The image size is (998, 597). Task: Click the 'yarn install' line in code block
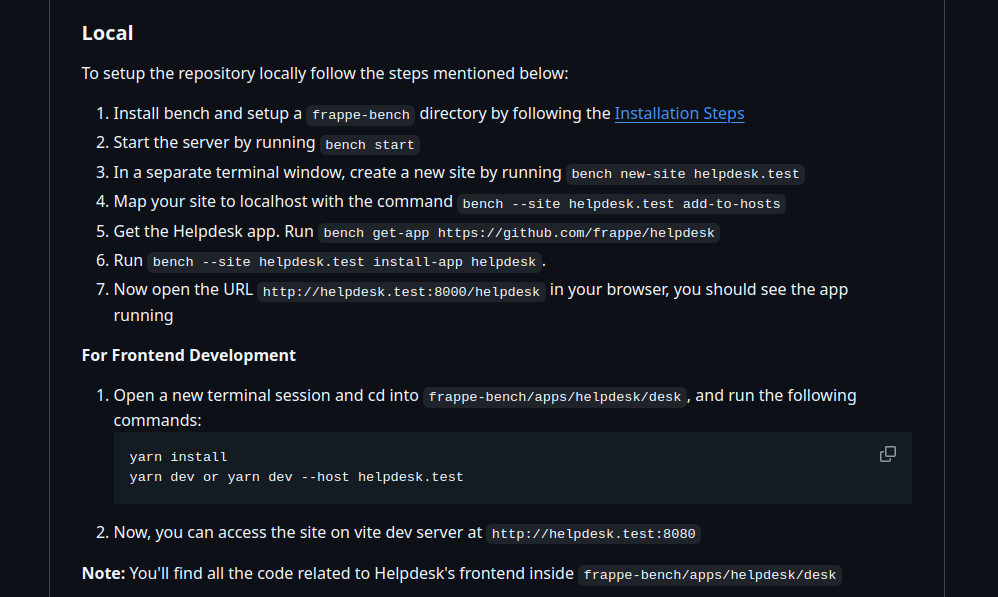[178, 456]
